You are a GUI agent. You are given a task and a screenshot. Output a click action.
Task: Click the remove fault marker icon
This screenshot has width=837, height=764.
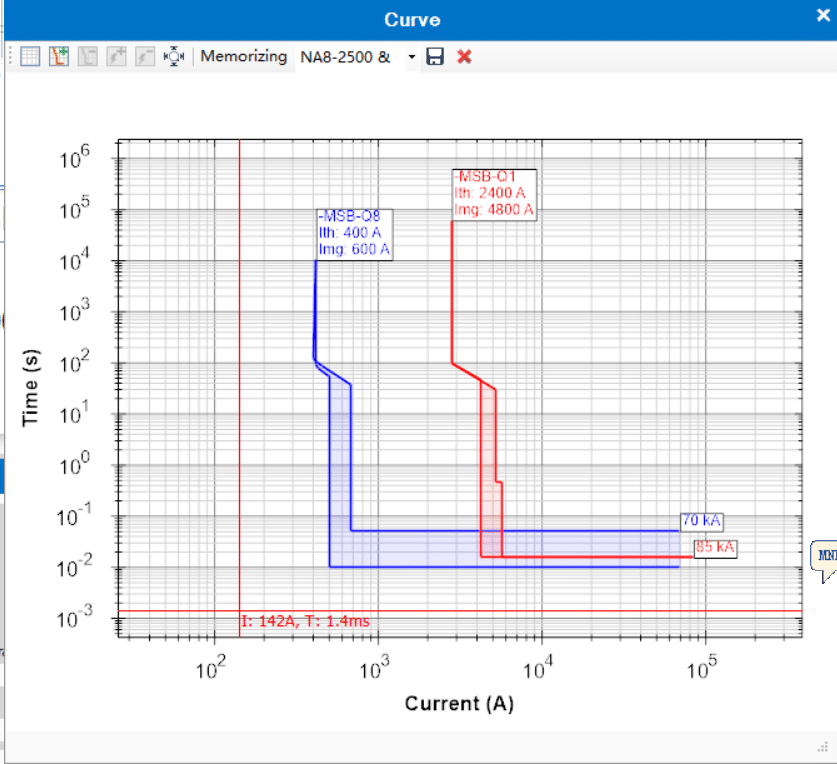coord(145,56)
